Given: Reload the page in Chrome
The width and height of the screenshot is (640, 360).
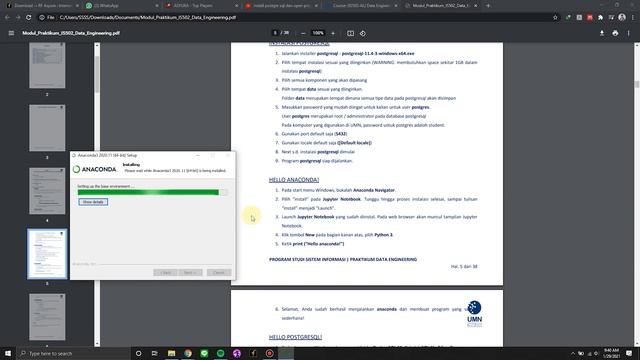Looking at the screenshot, I should click(x=29, y=18).
